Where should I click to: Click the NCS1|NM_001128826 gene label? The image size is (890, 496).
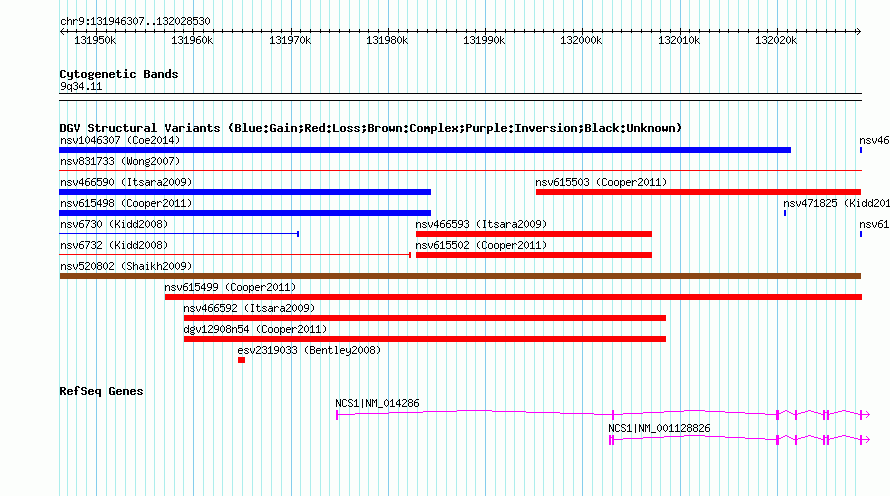click(659, 428)
